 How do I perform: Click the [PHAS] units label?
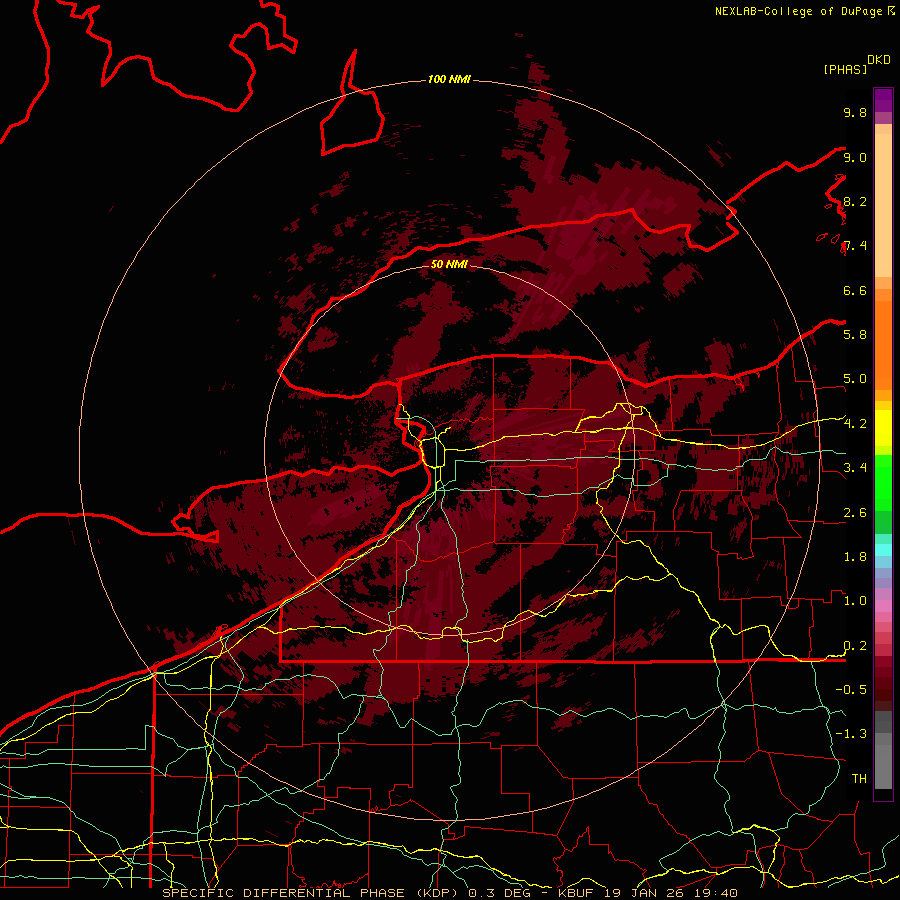pyautogui.click(x=845, y=69)
